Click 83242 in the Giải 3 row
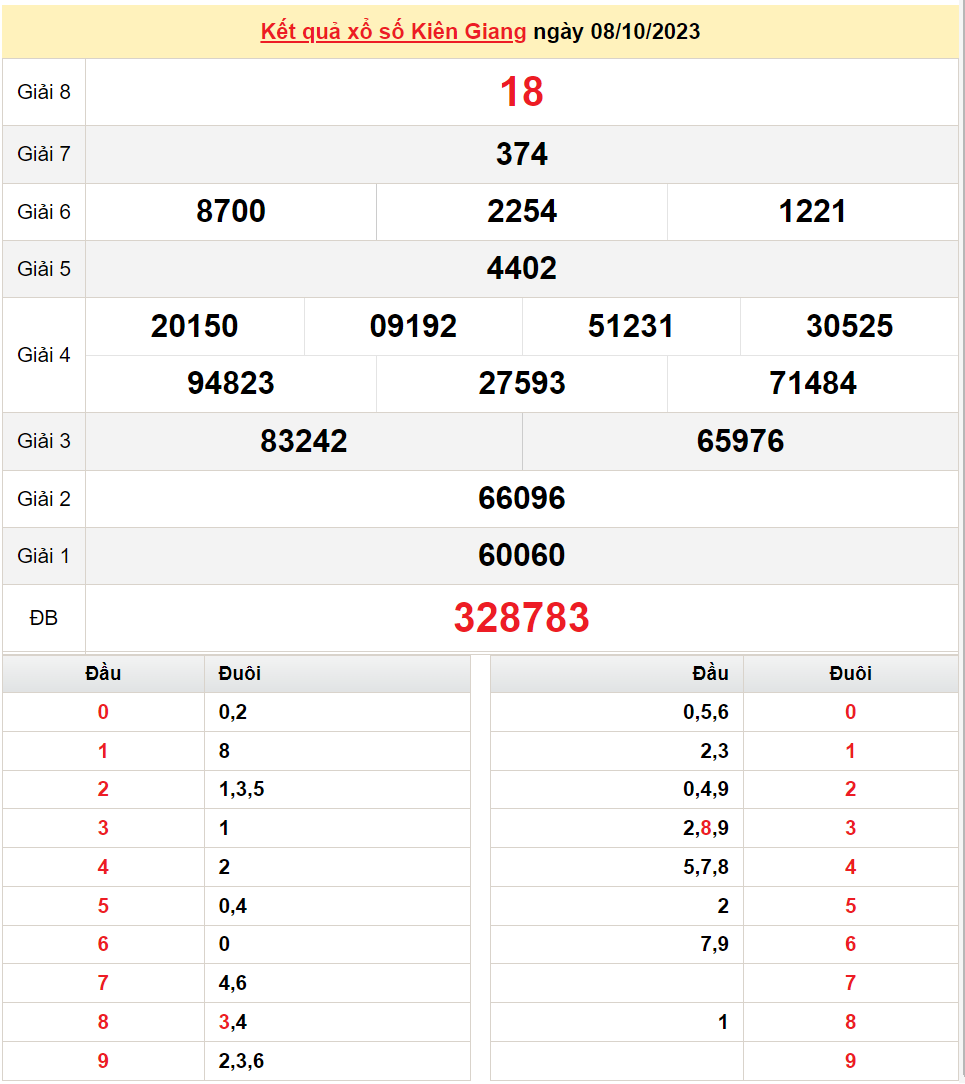The image size is (965, 1084). coord(303,441)
